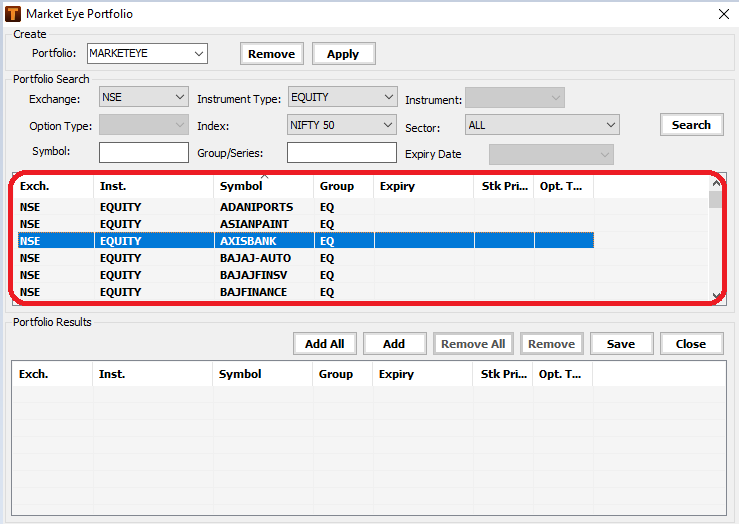Click the Opt. T... column header in search list
Viewport: 739px width, 524px height.
(x=564, y=186)
